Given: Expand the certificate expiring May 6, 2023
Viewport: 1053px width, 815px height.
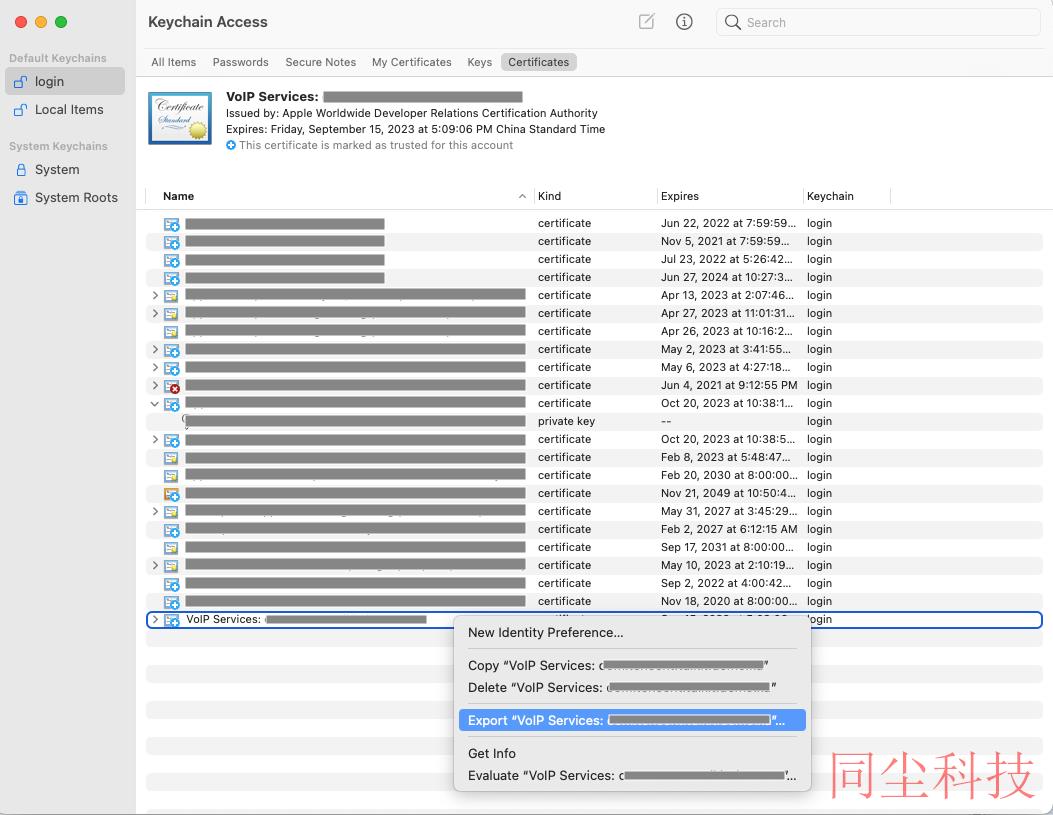Looking at the screenshot, I should [x=155, y=368].
